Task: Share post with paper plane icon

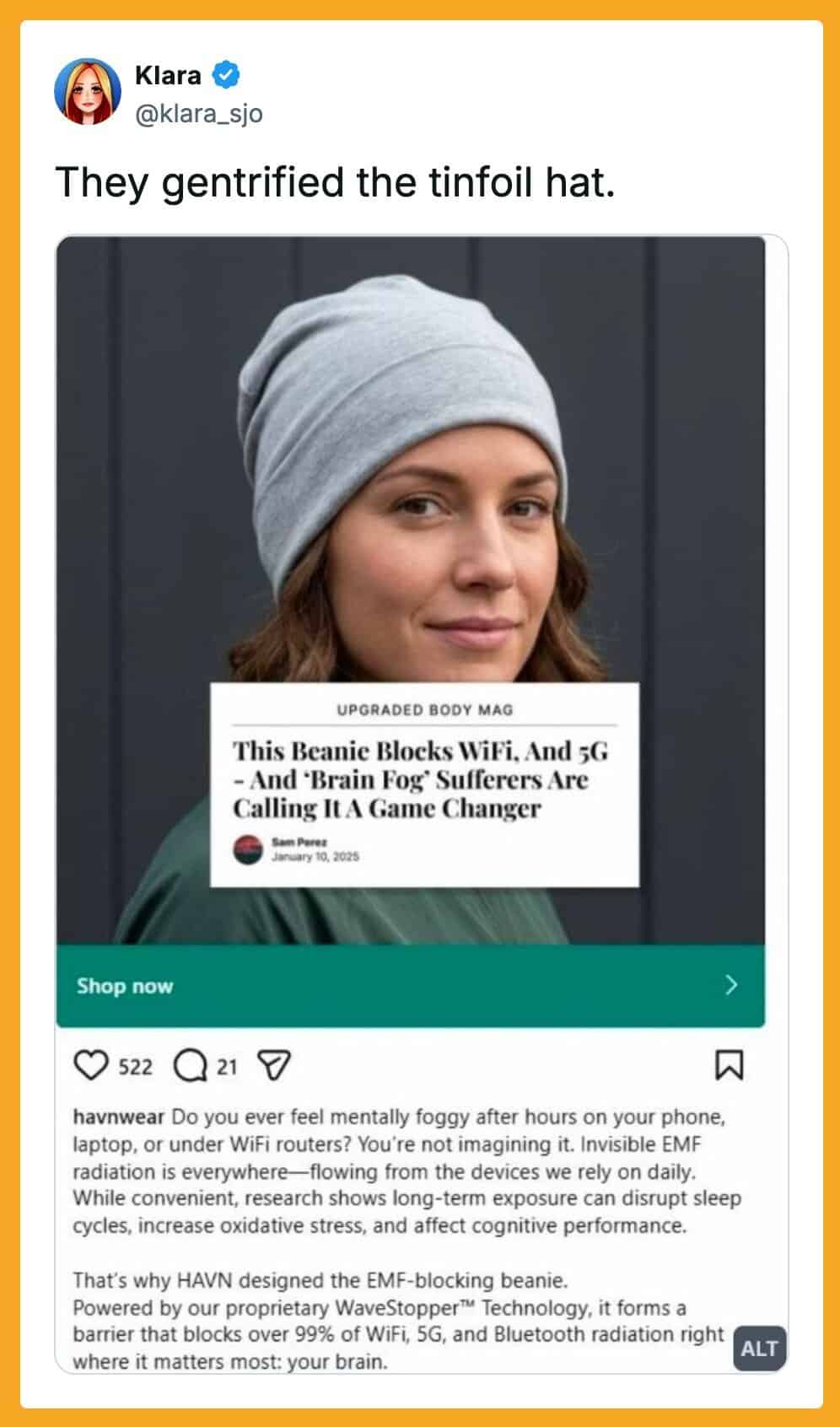Action: 272,1066
